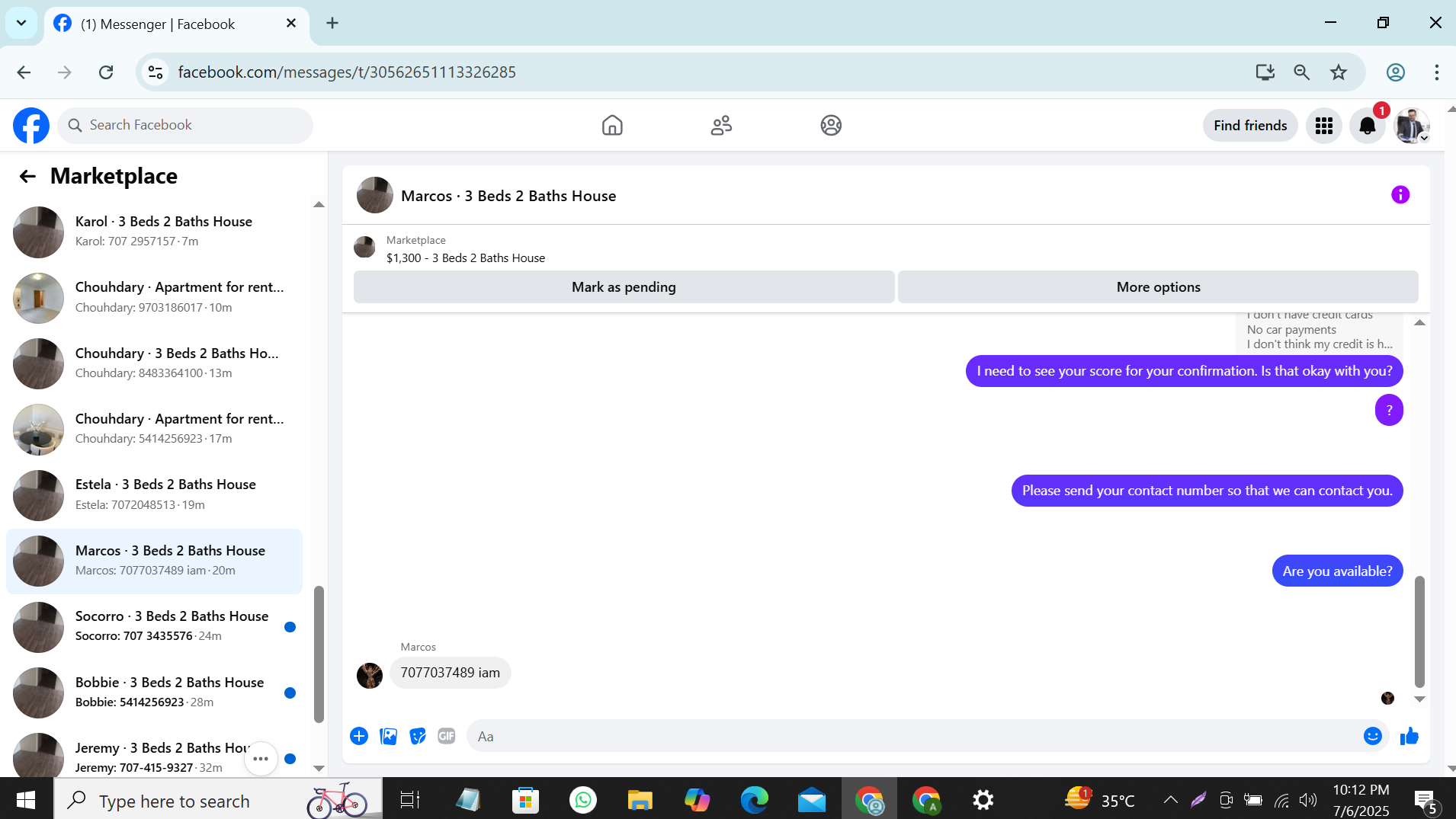Open File Explorer from the taskbar
Image resolution: width=1456 pixels, height=819 pixels.
tap(640, 800)
